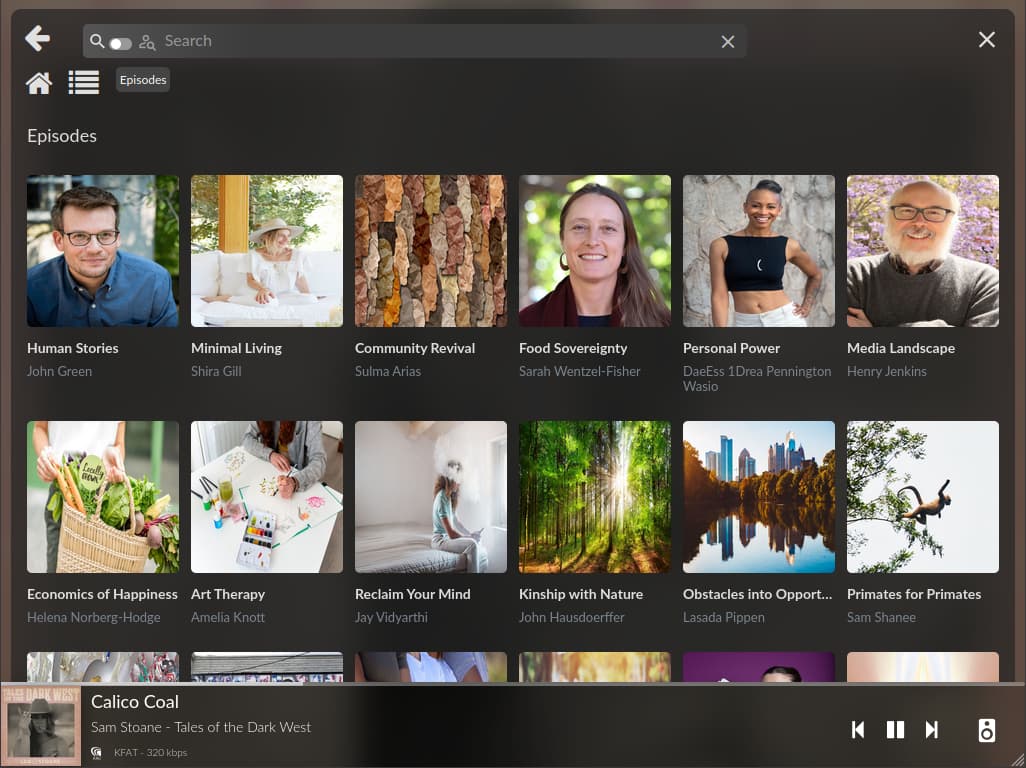
Task: Select the Community Revival episode artwork
Action: point(431,251)
